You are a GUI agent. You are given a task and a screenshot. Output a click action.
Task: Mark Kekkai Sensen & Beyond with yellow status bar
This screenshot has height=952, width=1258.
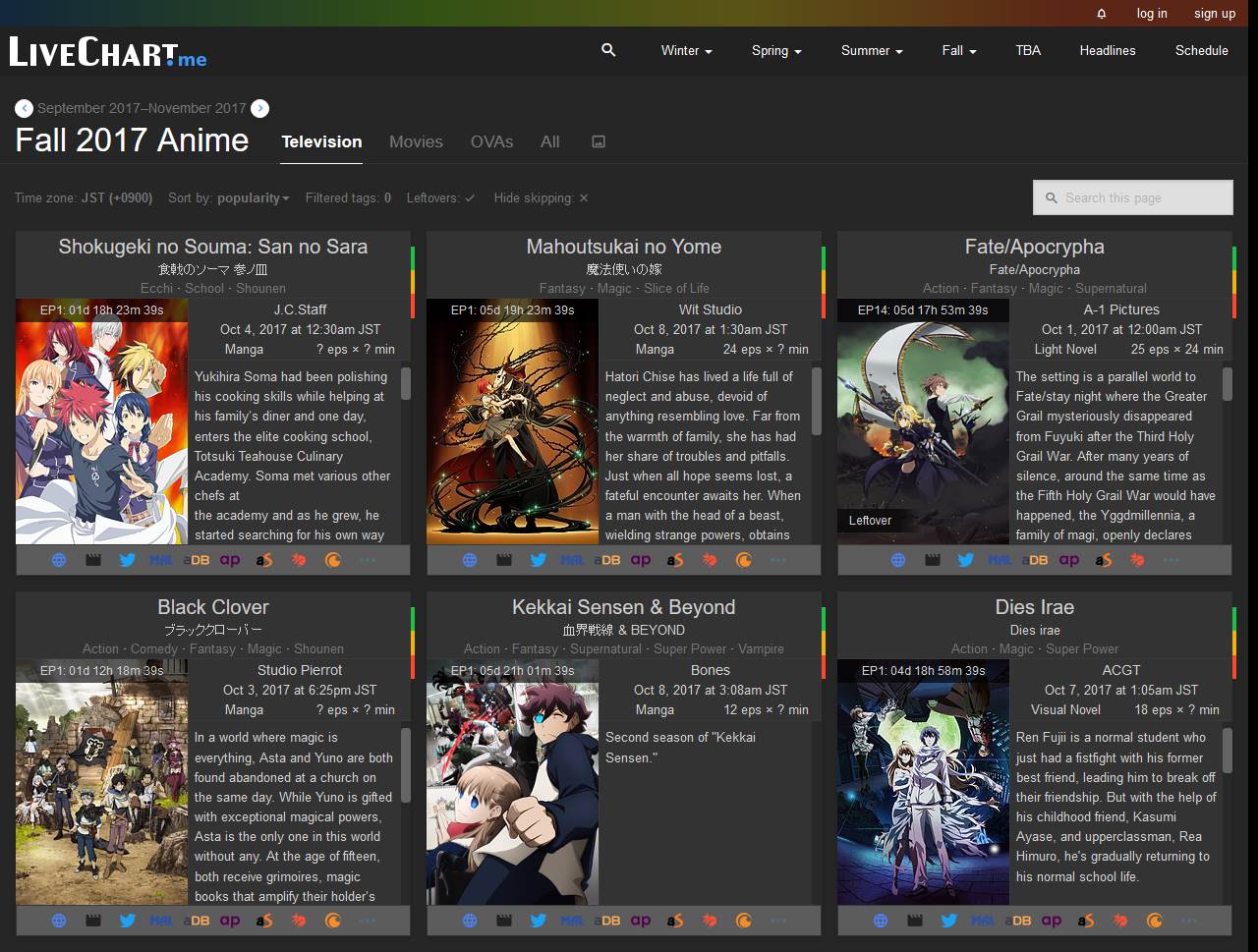(x=824, y=643)
